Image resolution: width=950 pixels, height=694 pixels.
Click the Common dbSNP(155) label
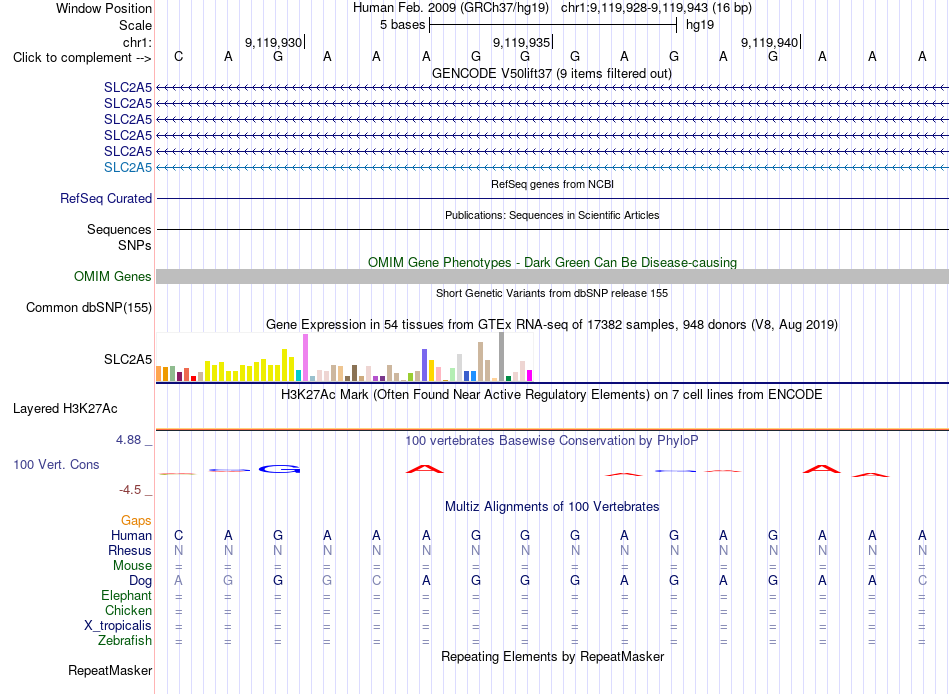(88, 307)
